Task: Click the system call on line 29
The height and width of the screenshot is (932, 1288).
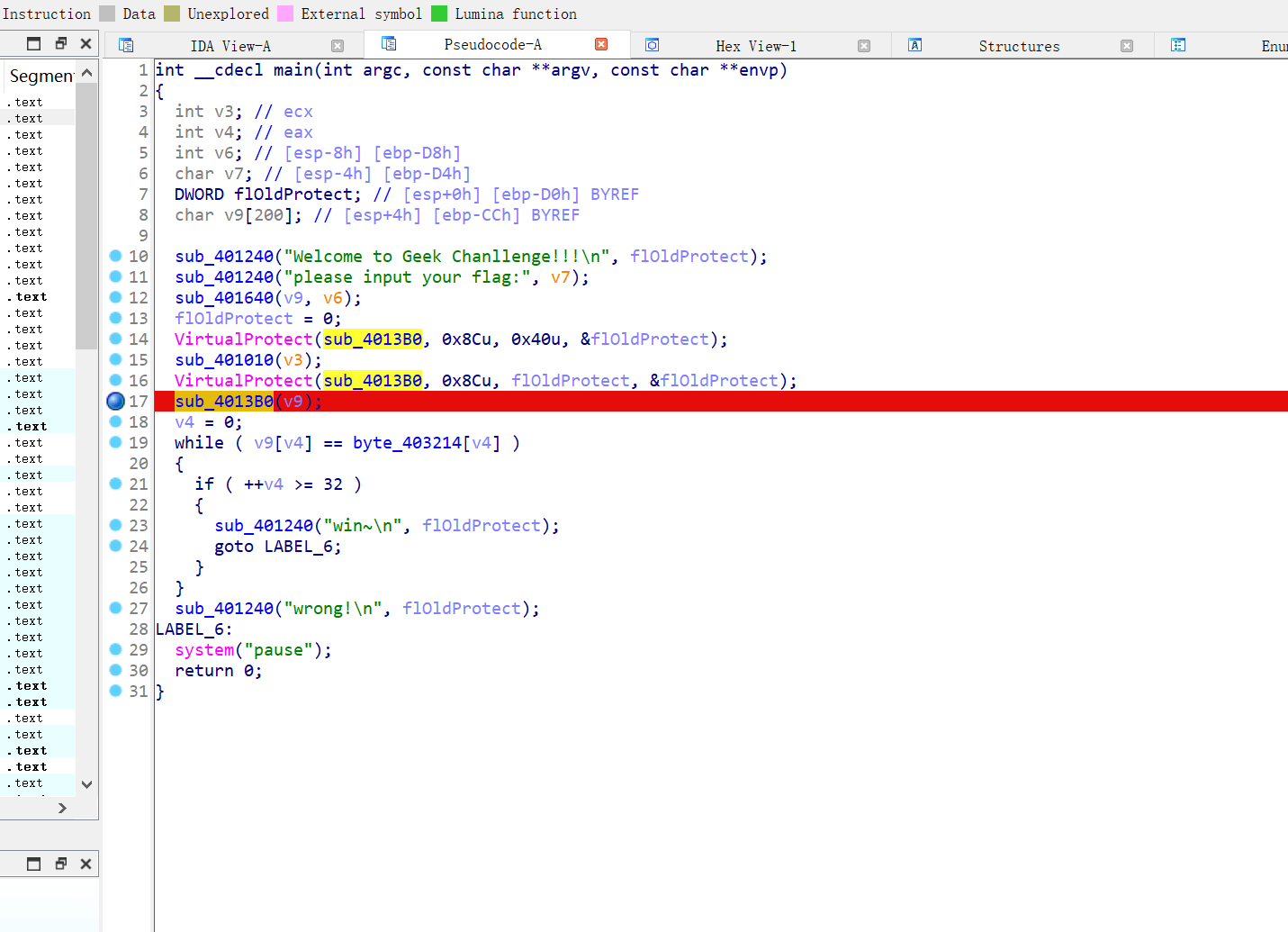Action: (x=204, y=650)
